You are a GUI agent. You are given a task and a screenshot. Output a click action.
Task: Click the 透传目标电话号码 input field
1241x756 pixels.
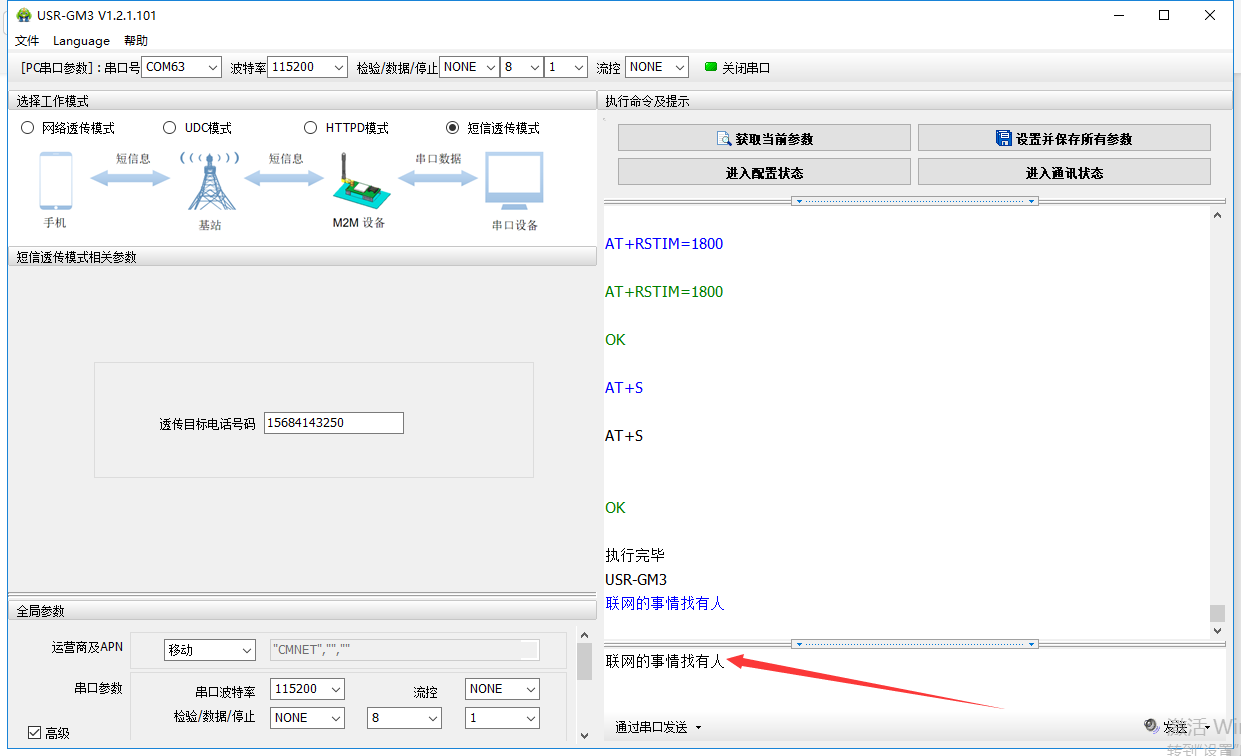(x=334, y=423)
